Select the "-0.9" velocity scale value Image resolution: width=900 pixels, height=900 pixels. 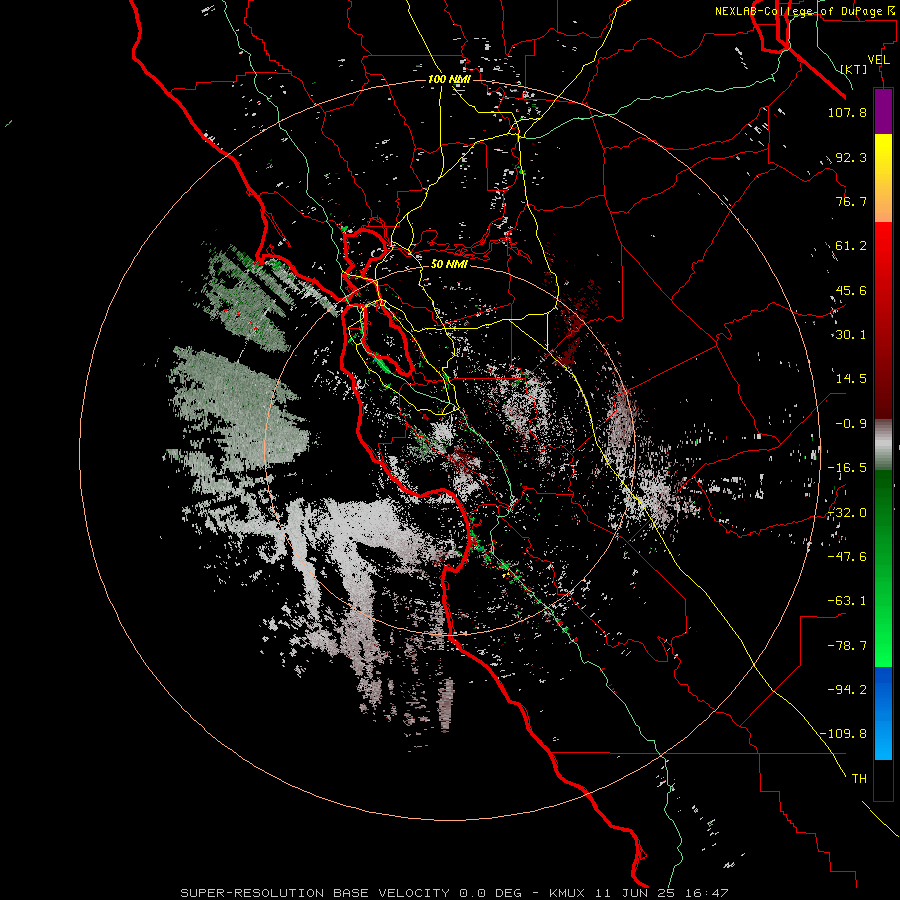(851, 424)
